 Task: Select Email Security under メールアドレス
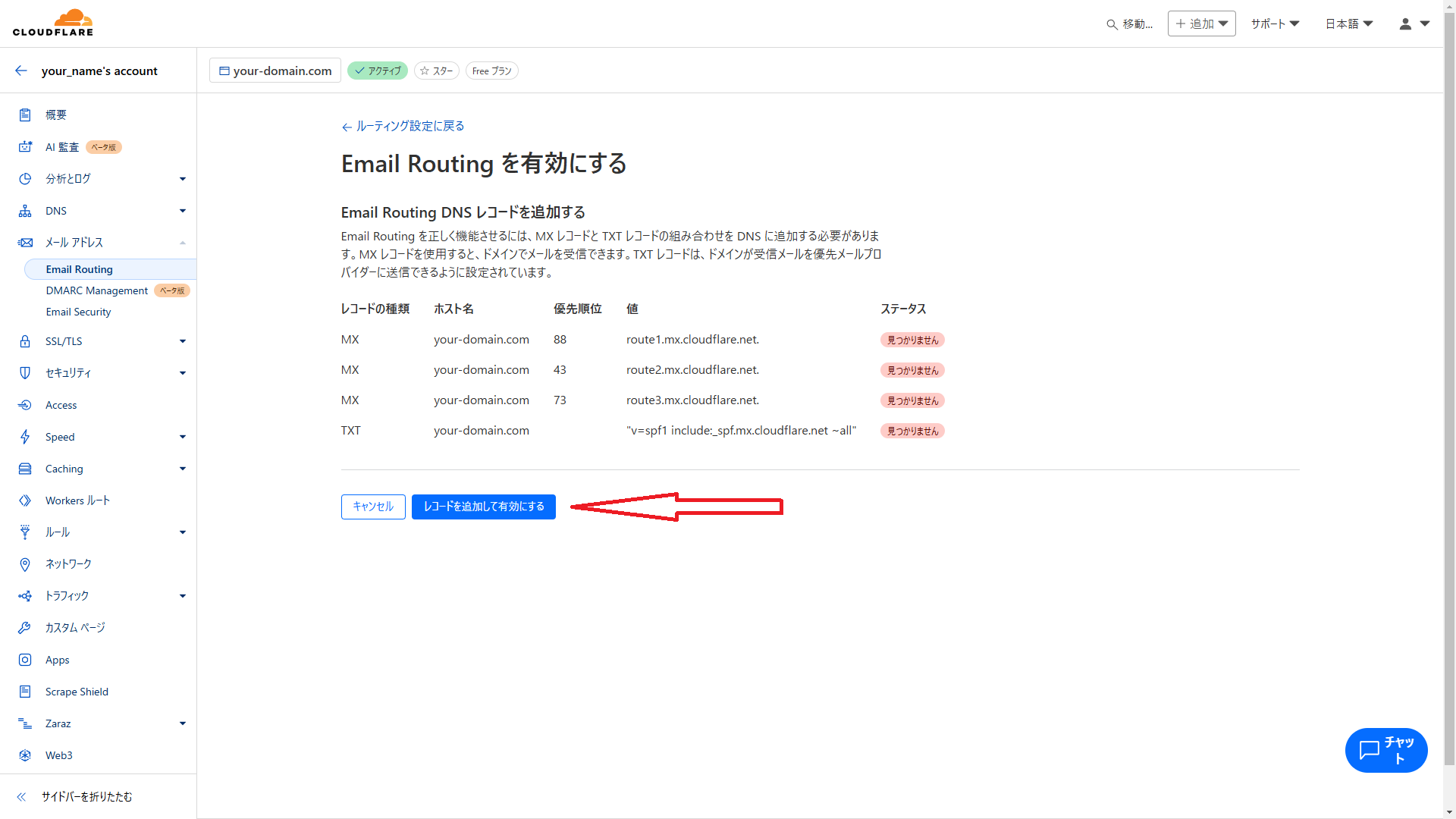point(78,312)
